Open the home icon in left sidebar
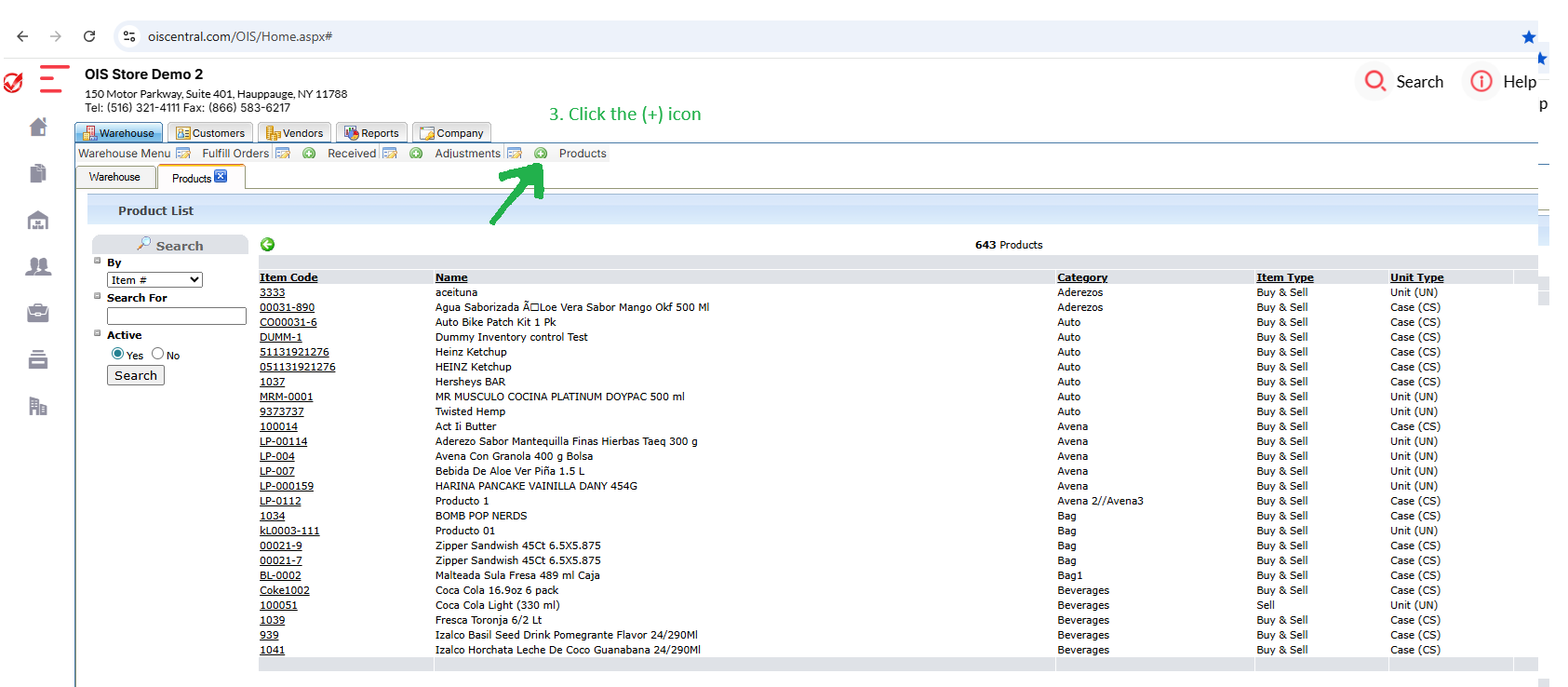 38,127
